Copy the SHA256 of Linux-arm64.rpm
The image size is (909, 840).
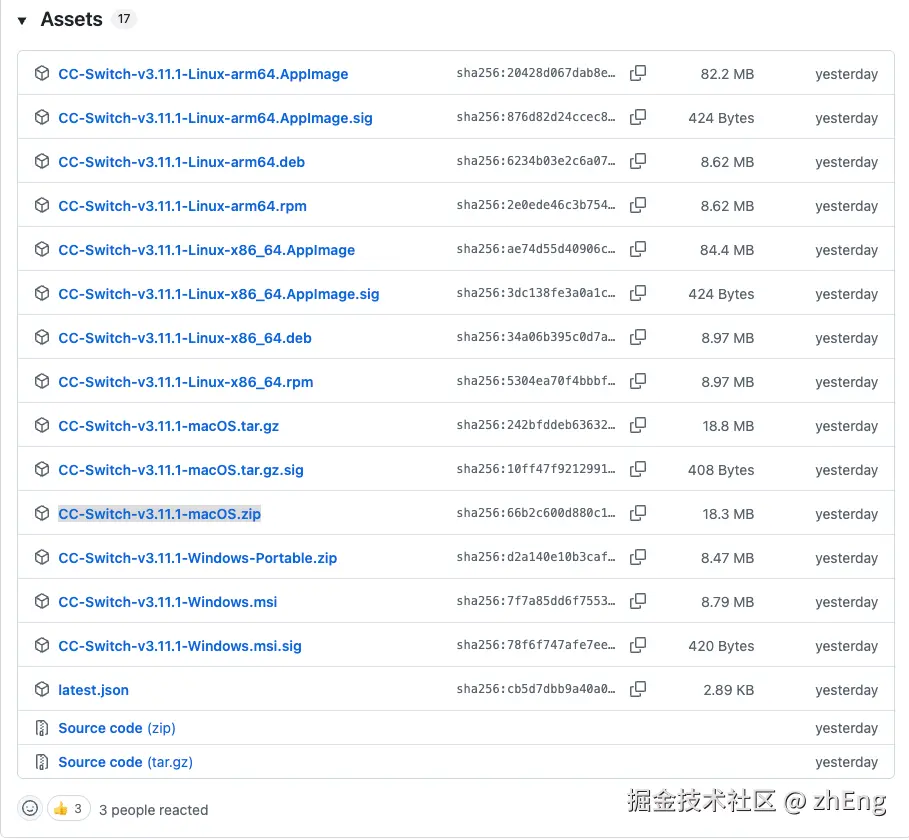tap(638, 205)
